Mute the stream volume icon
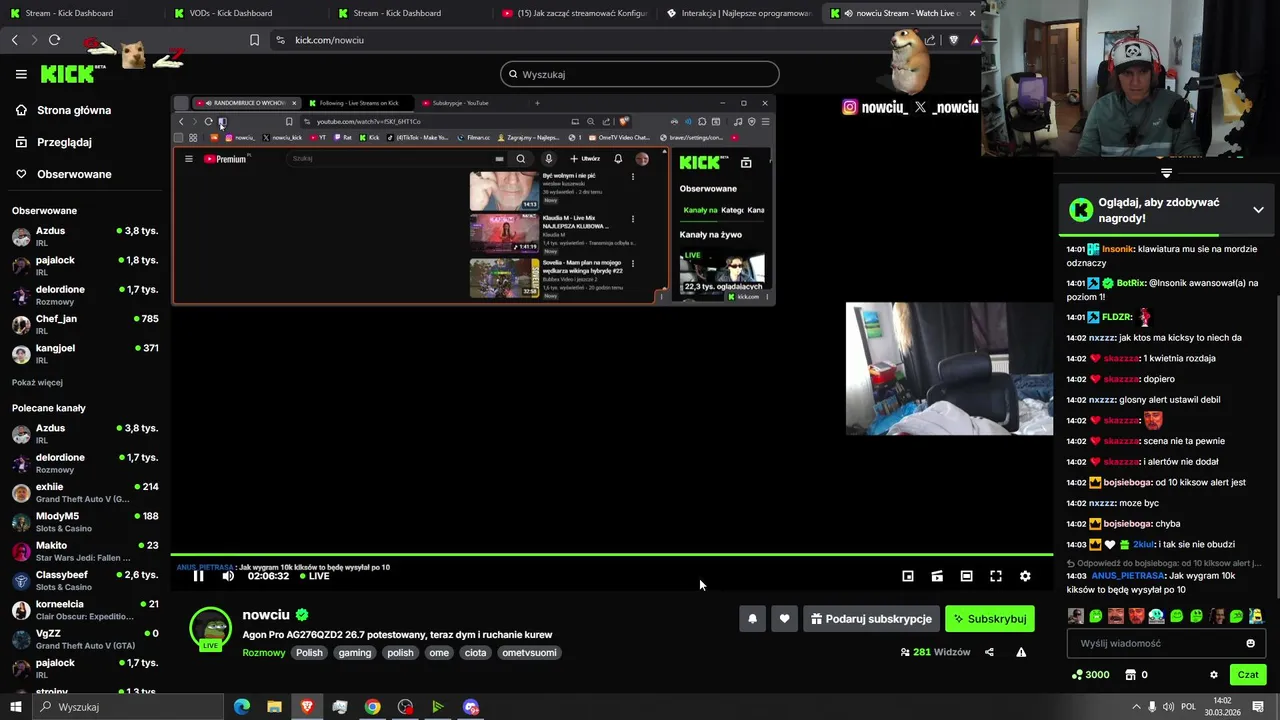 tap(228, 576)
